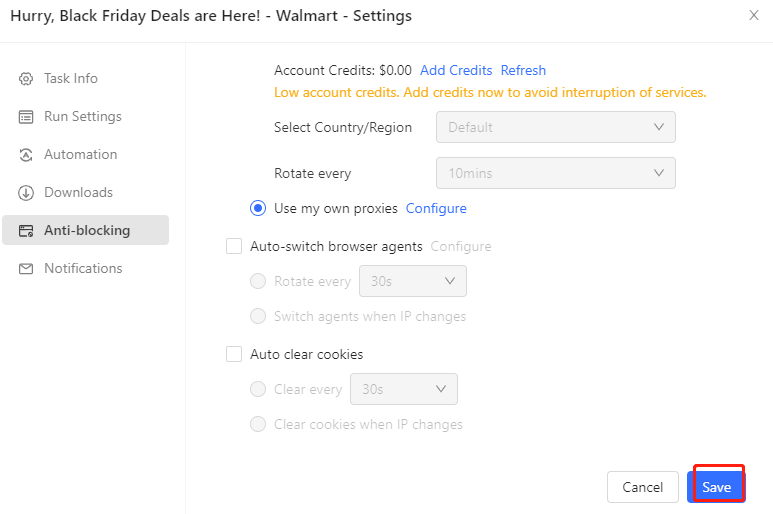The width and height of the screenshot is (773, 514).
Task: Close the Settings dialog with X
Action: pyautogui.click(x=753, y=15)
